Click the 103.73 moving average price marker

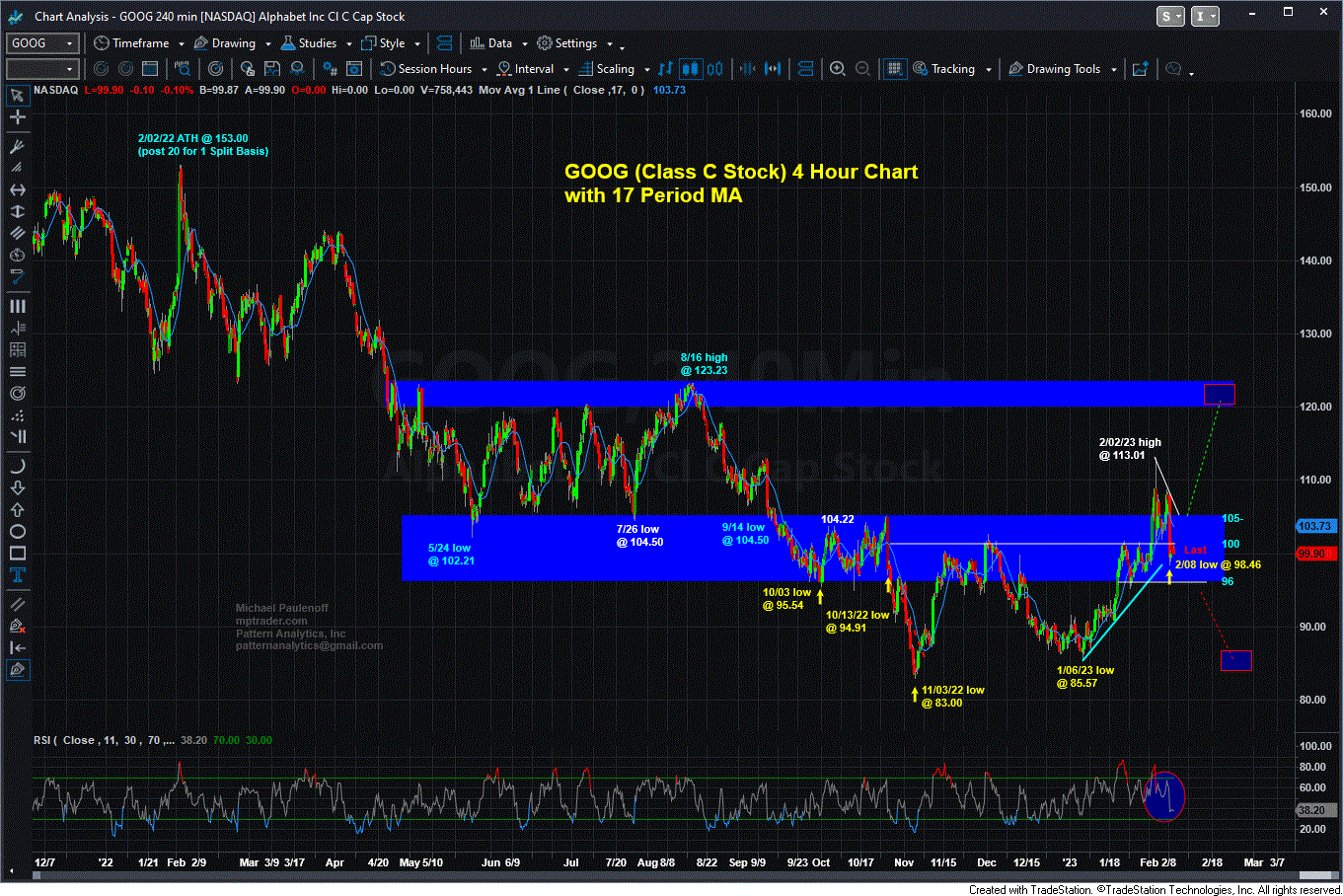point(1317,526)
